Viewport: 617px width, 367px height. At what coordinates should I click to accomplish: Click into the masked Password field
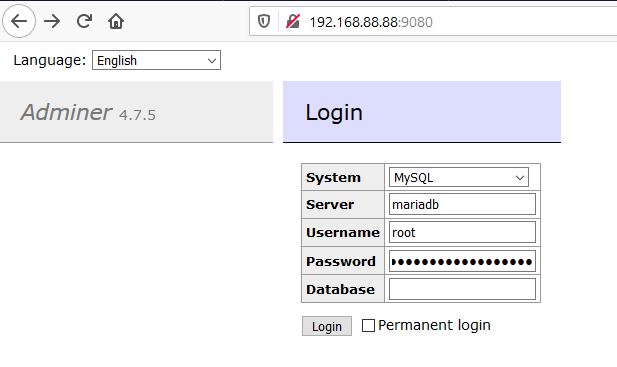point(462,261)
